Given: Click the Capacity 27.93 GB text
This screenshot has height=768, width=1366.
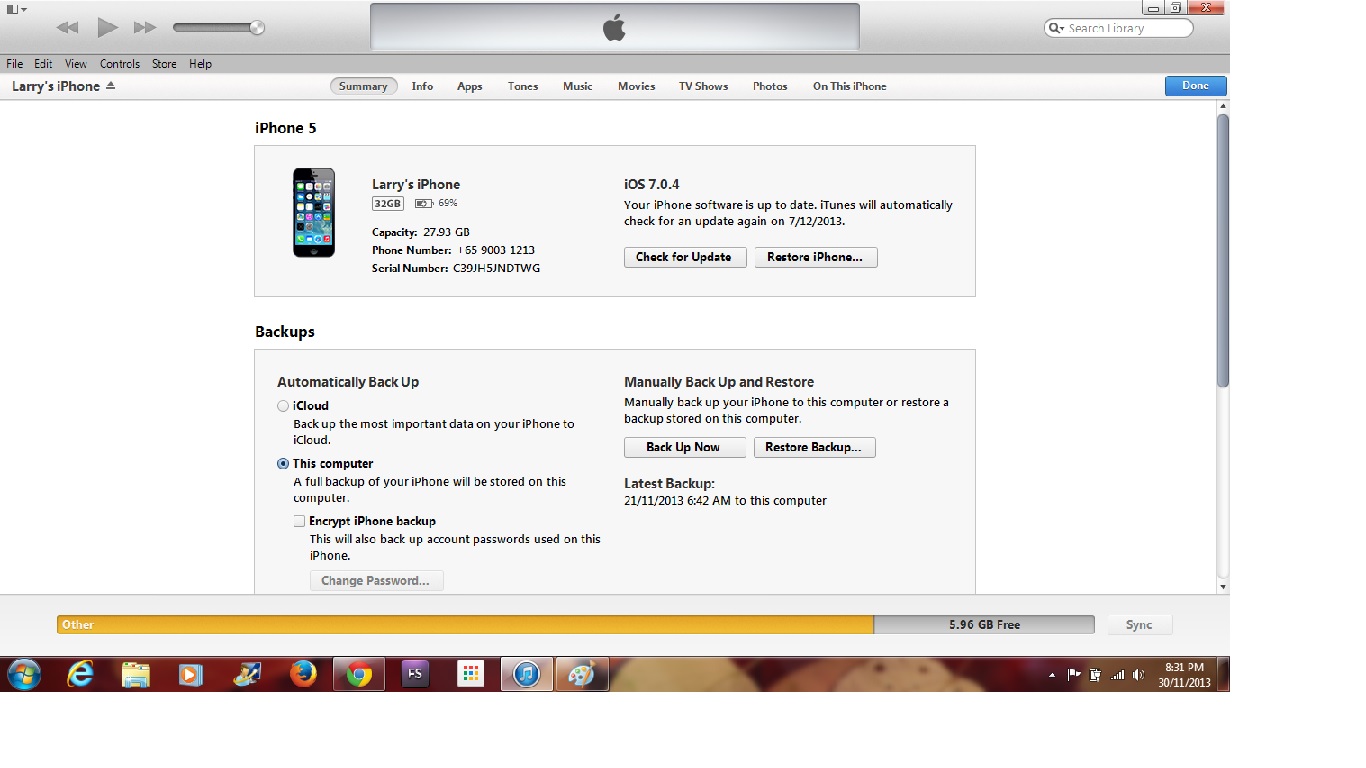Looking at the screenshot, I should pos(421,232).
